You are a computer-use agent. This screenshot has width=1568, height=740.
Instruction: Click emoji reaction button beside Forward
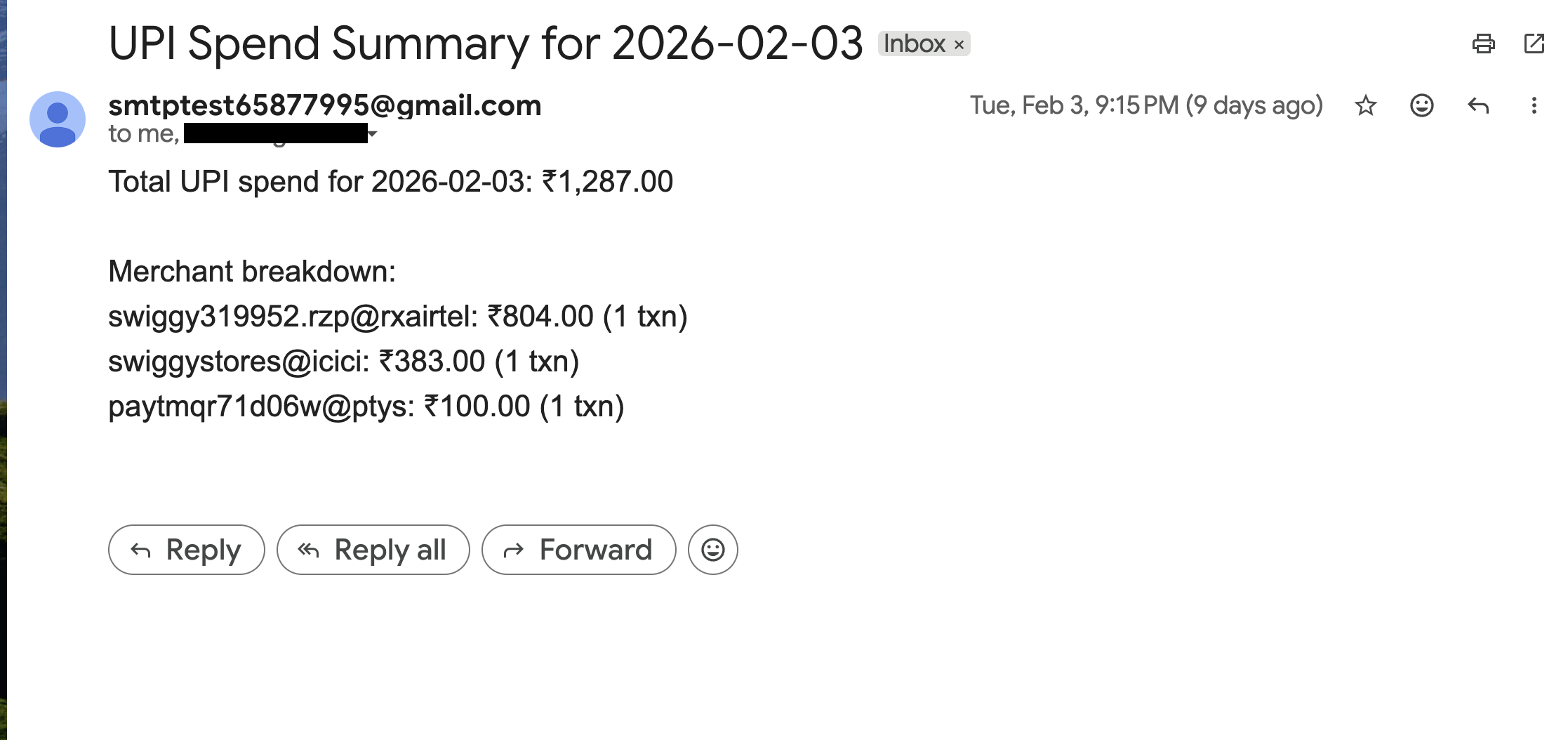point(712,550)
